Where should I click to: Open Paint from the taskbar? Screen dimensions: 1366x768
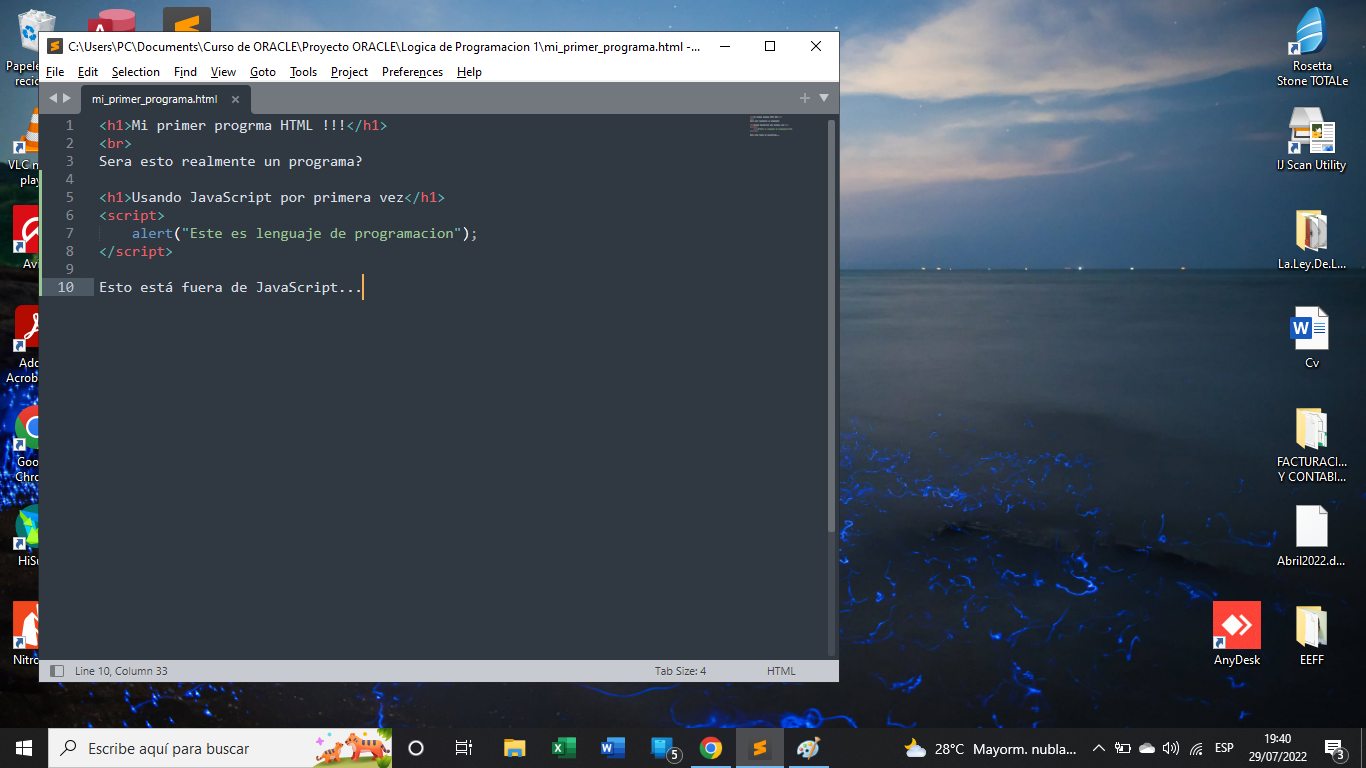[x=808, y=748]
